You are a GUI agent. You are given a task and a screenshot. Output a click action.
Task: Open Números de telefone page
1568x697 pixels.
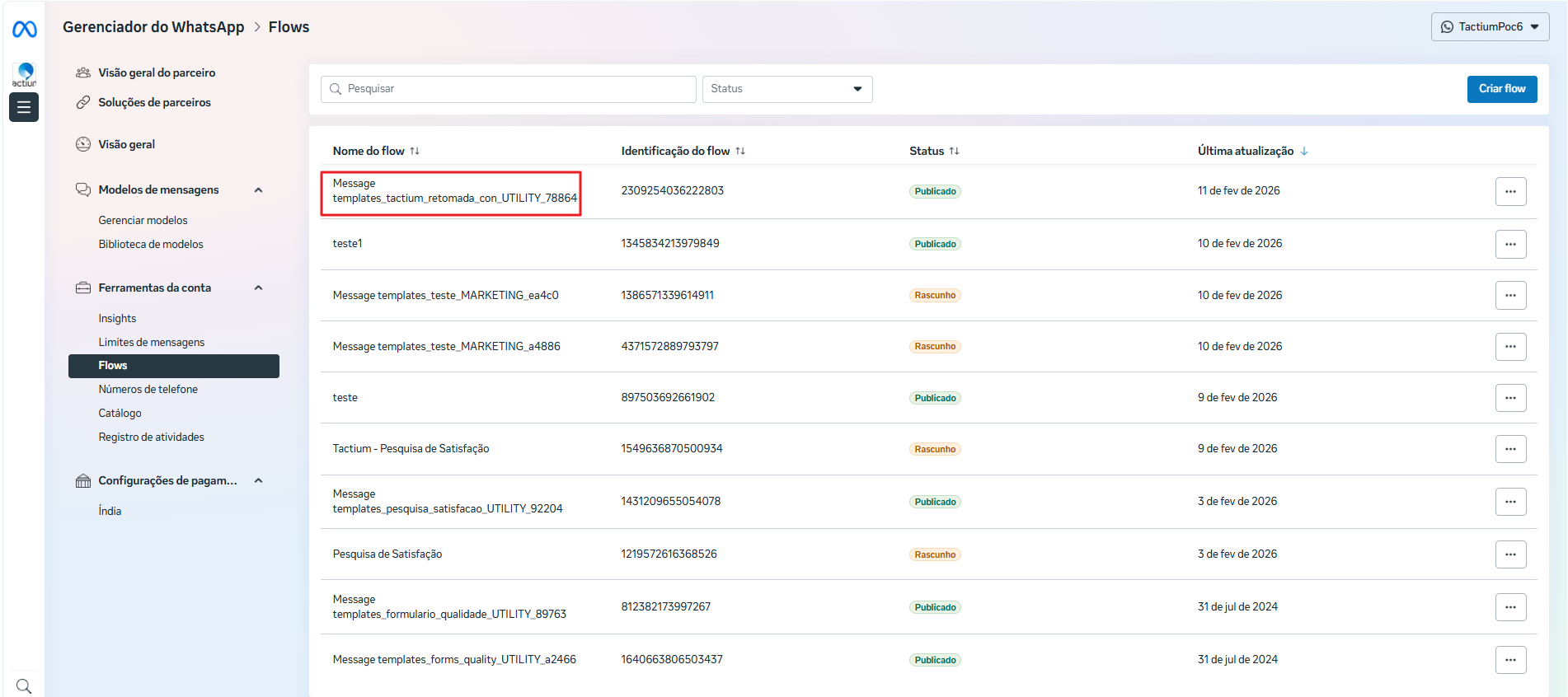click(148, 390)
